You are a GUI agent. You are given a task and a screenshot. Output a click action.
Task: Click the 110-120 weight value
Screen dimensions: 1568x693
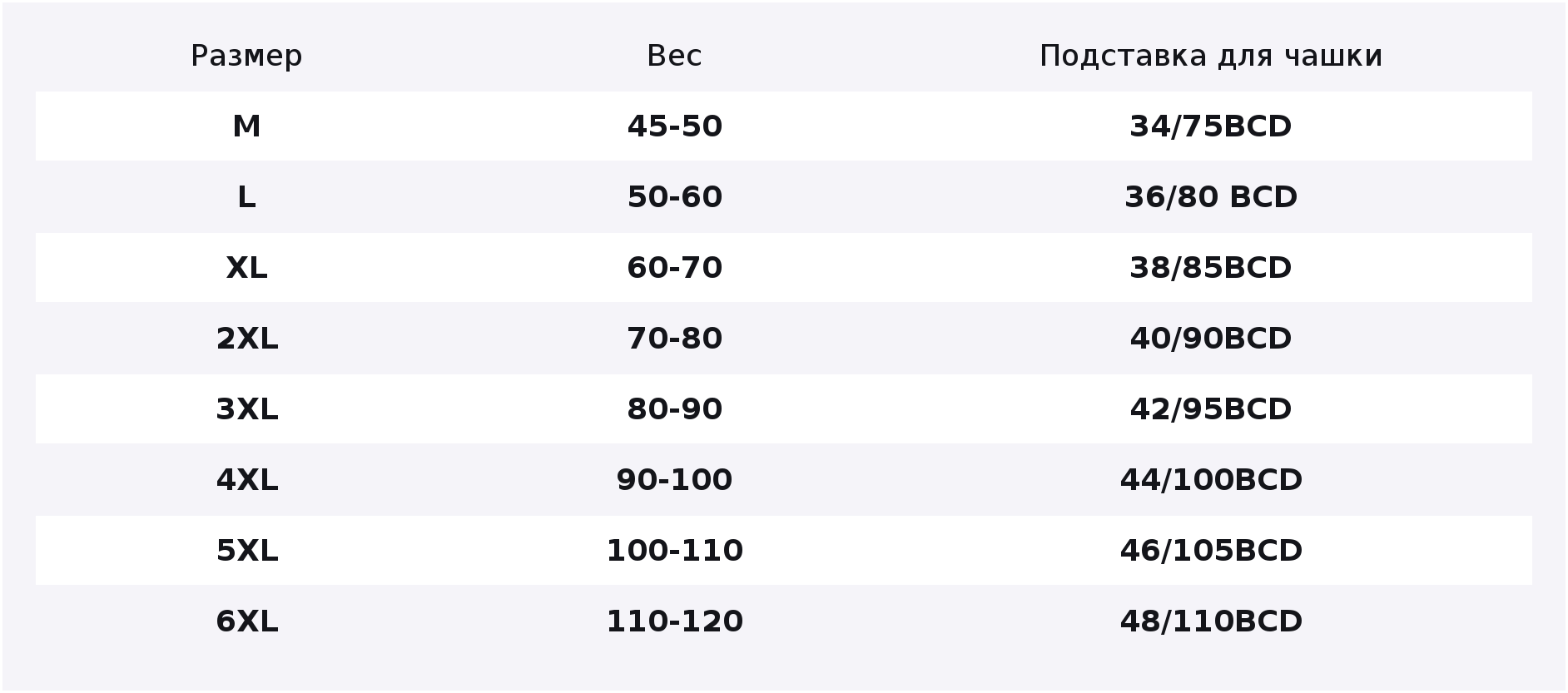point(674,621)
